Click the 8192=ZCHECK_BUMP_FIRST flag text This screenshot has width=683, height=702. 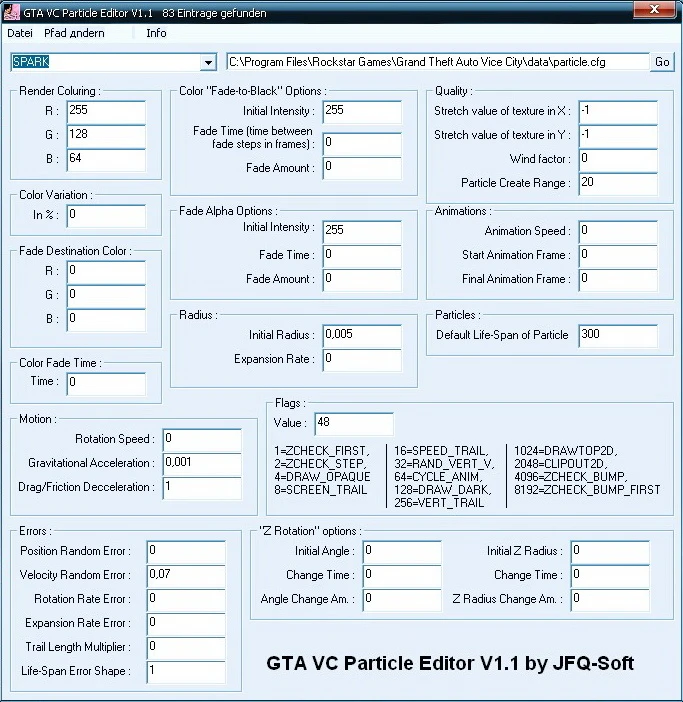point(587,490)
